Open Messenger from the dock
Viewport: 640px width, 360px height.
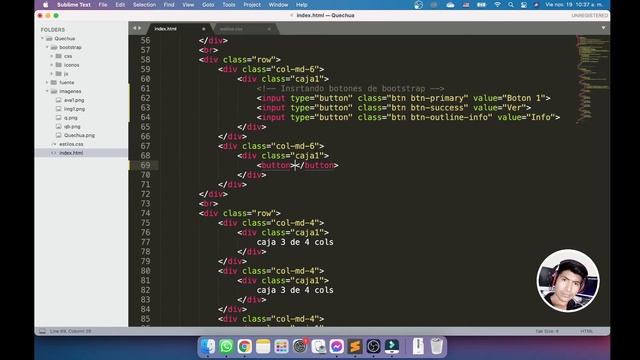[336, 347]
